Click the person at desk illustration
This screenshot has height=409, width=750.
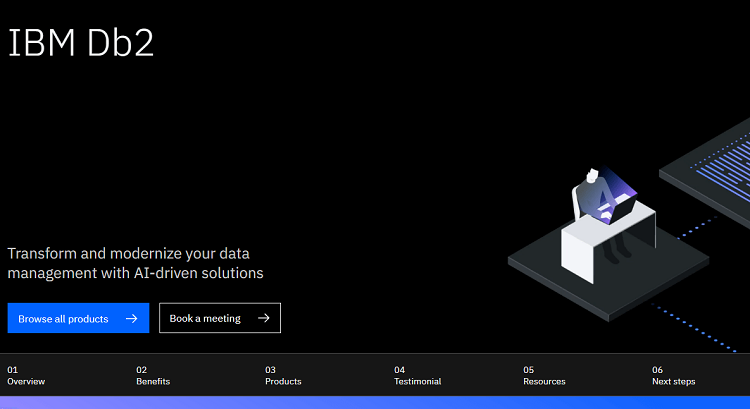click(608, 244)
